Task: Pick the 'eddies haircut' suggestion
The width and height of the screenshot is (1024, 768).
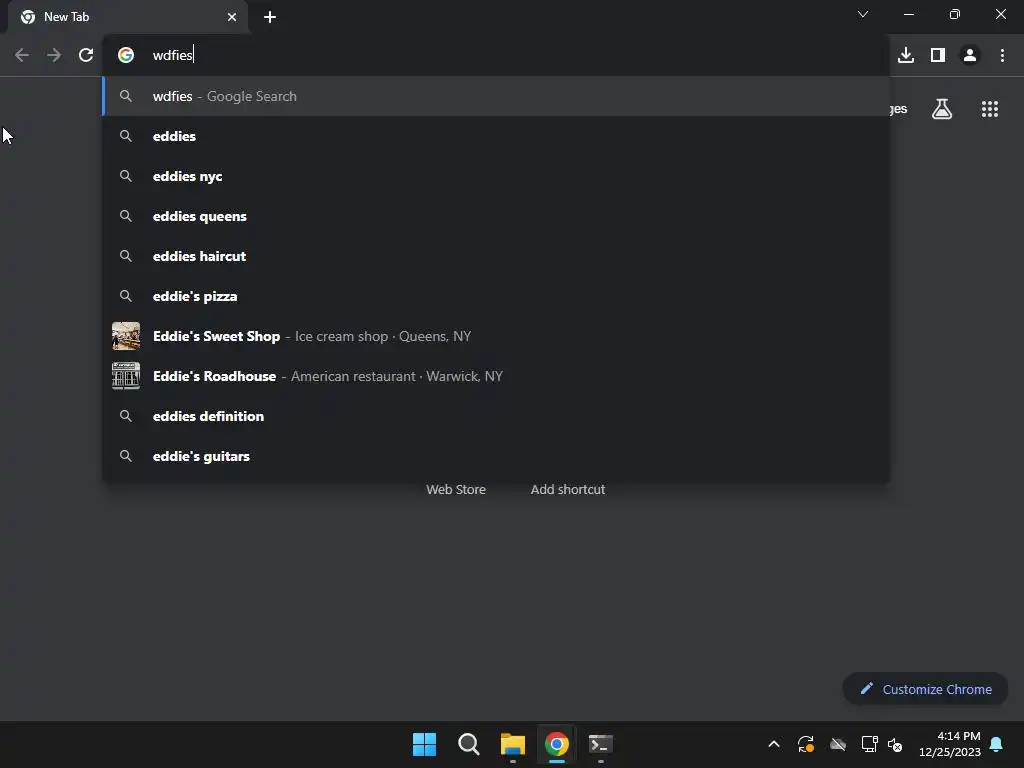Action: click(x=496, y=256)
